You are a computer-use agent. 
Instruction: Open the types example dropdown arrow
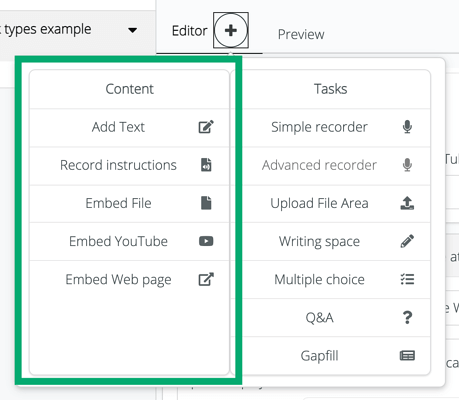[133, 30]
